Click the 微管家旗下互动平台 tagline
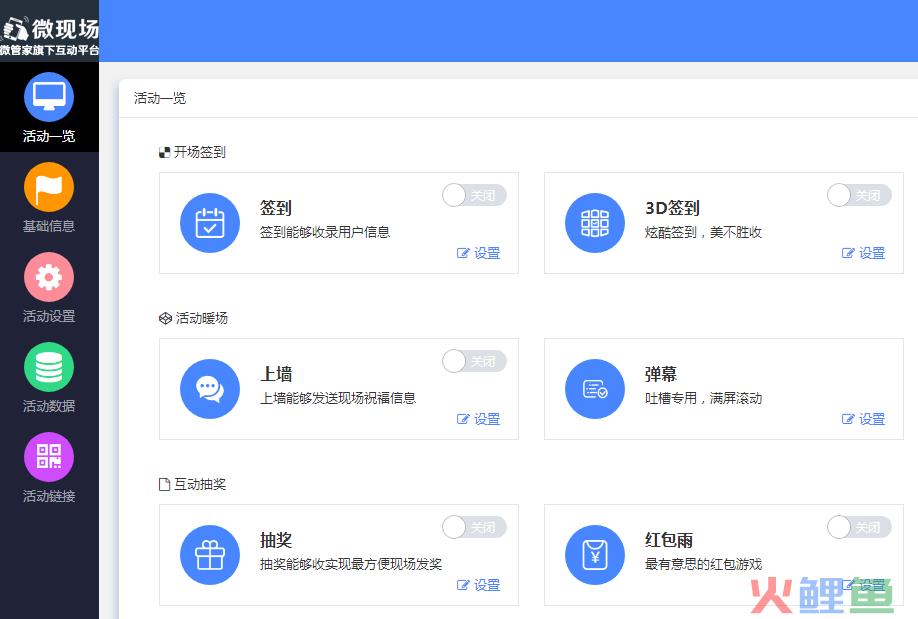Image resolution: width=918 pixels, height=619 pixels. (x=49, y=50)
